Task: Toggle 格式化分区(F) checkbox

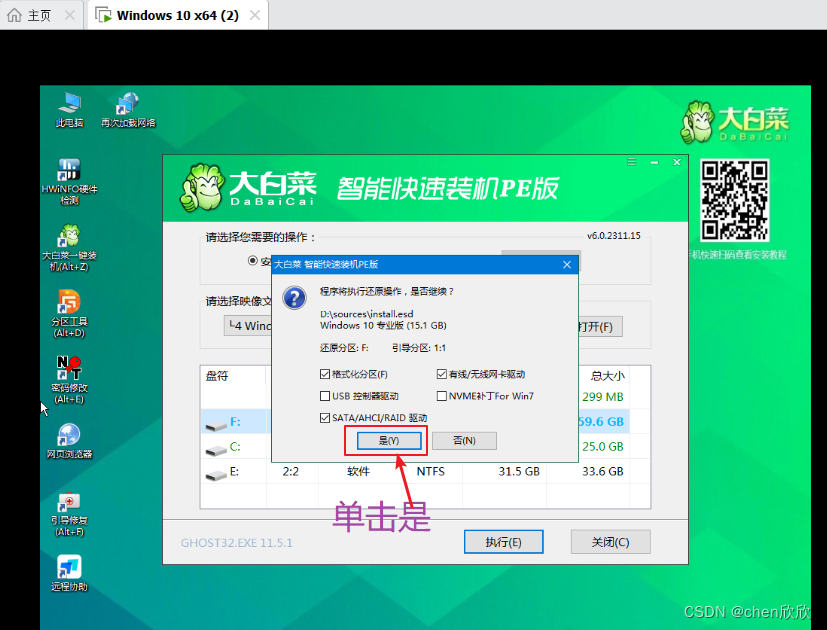Action: pyautogui.click(x=325, y=374)
